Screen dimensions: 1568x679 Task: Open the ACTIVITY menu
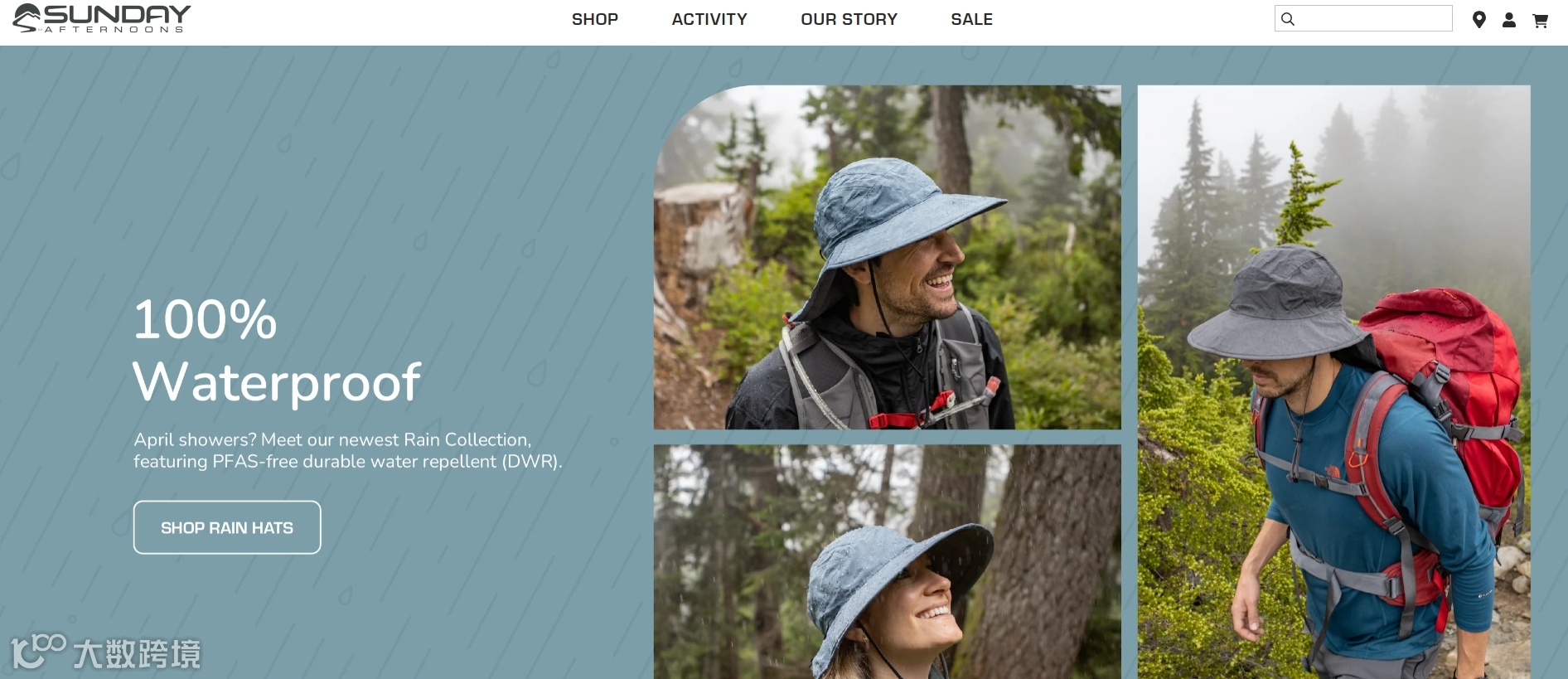pos(709,19)
